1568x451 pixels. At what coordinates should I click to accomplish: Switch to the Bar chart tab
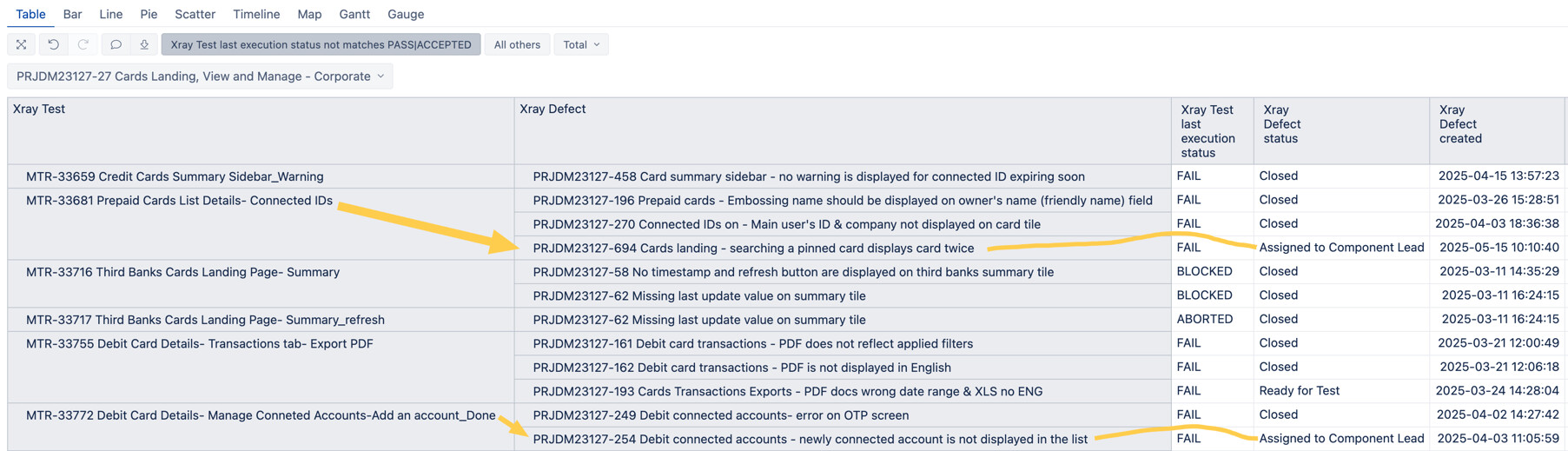point(73,14)
